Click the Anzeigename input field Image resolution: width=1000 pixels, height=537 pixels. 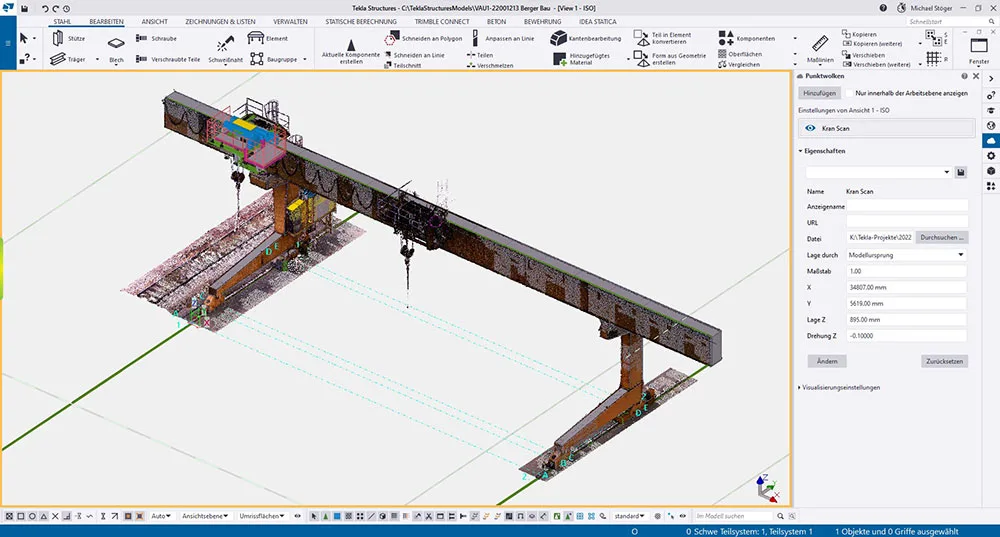[906, 205]
